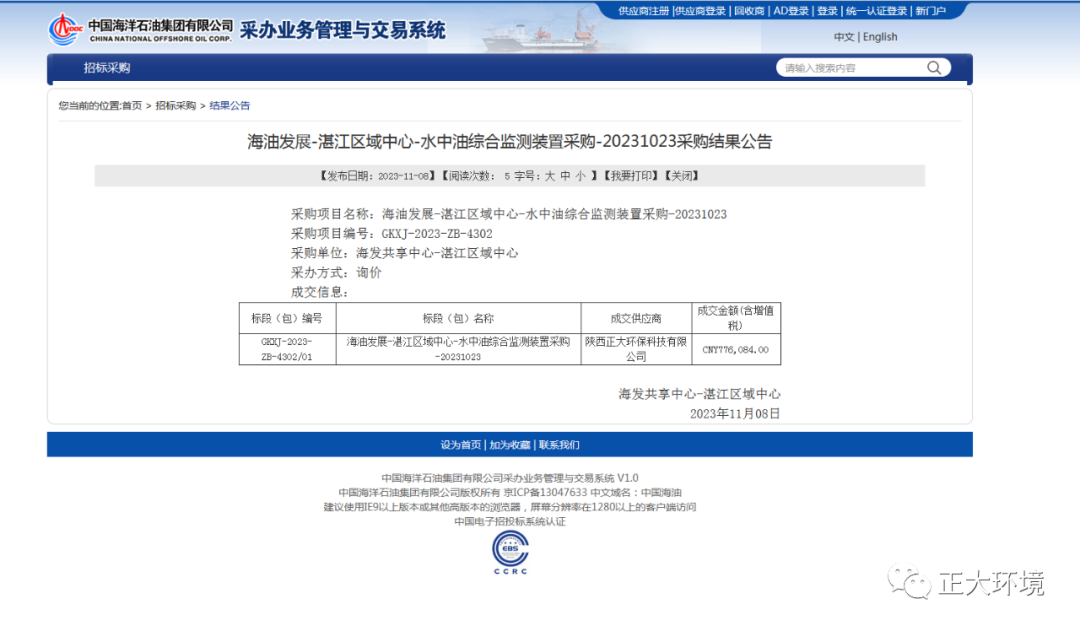Open 供应商登录 link
Image resolution: width=1080 pixels, height=631 pixels.
tap(700, 11)
